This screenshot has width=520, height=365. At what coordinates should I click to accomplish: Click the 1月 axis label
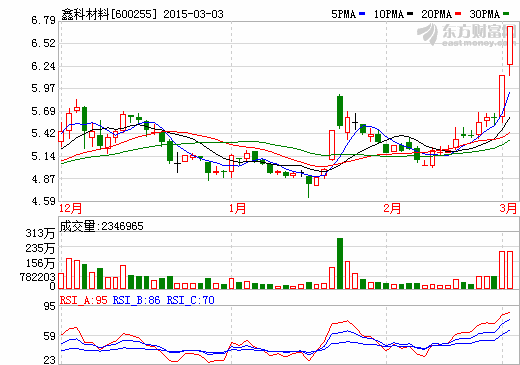click(237, 208)
